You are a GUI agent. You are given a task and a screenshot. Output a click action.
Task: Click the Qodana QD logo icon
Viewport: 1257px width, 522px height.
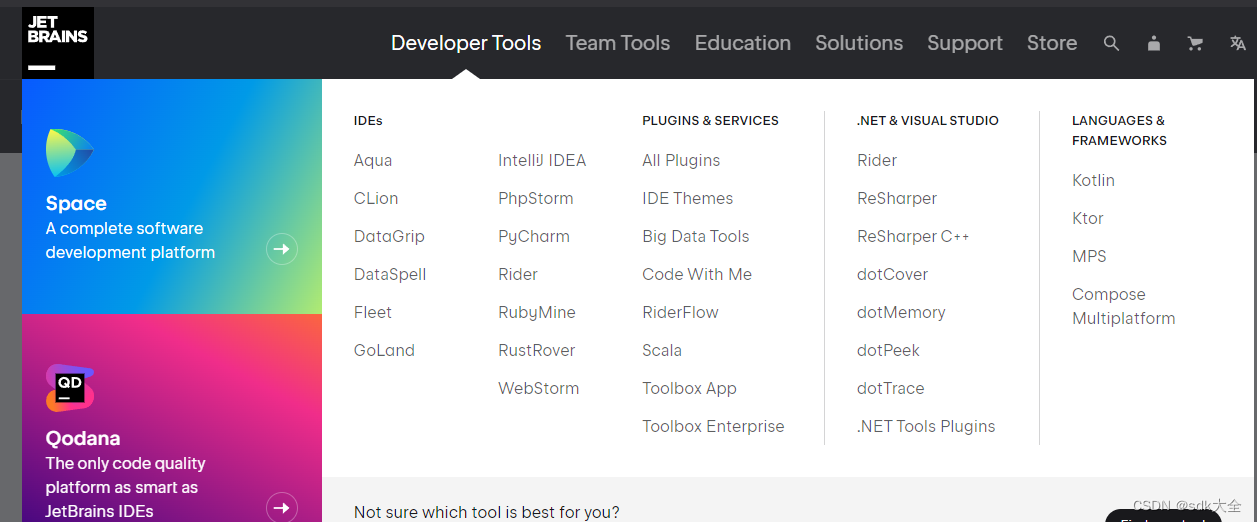point(69,388)
